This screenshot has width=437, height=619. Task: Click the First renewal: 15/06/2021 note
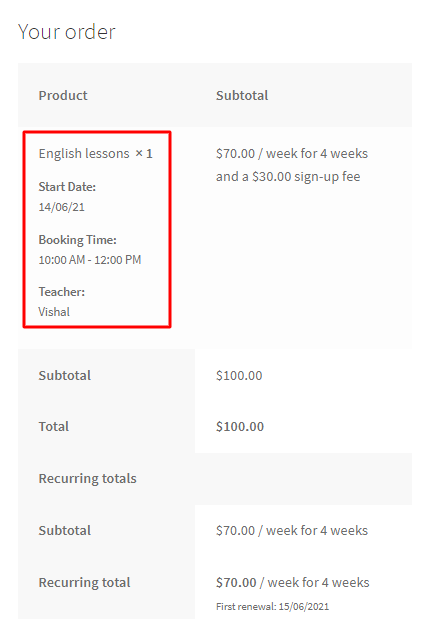272,607
